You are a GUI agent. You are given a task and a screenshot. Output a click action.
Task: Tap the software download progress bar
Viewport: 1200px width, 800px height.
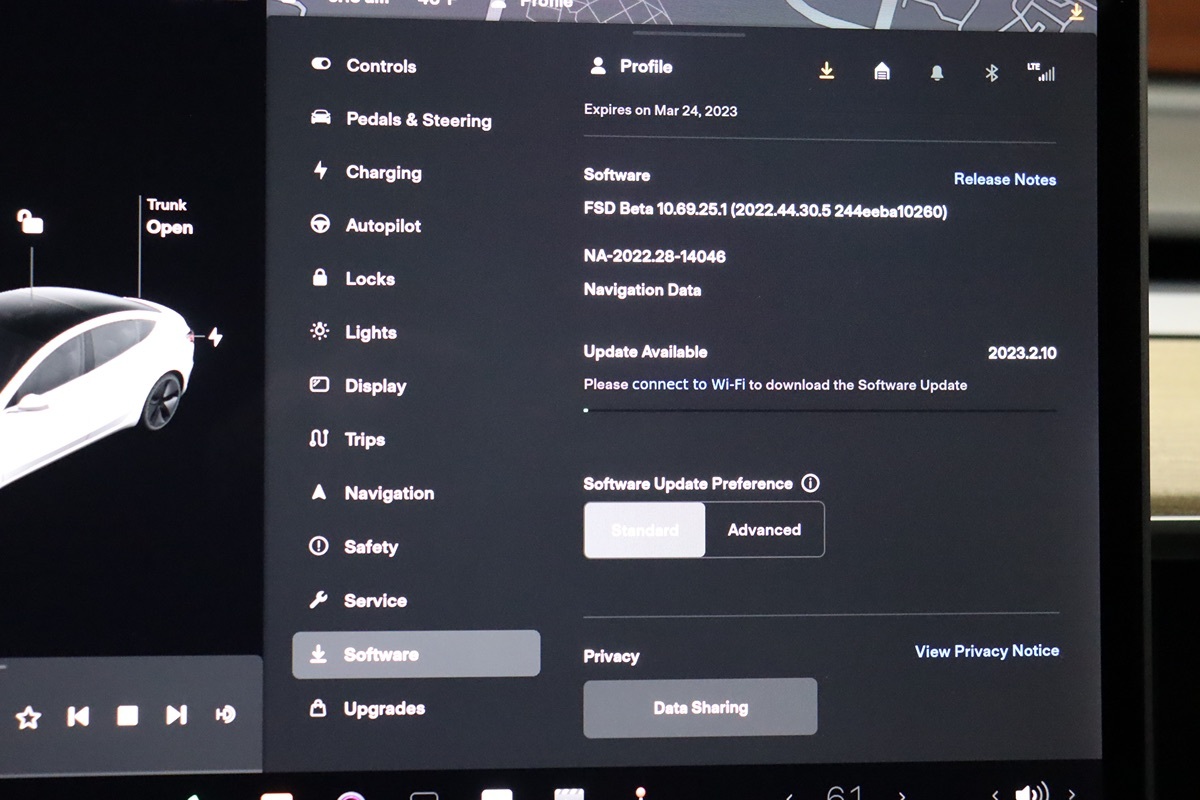[819, 410]
